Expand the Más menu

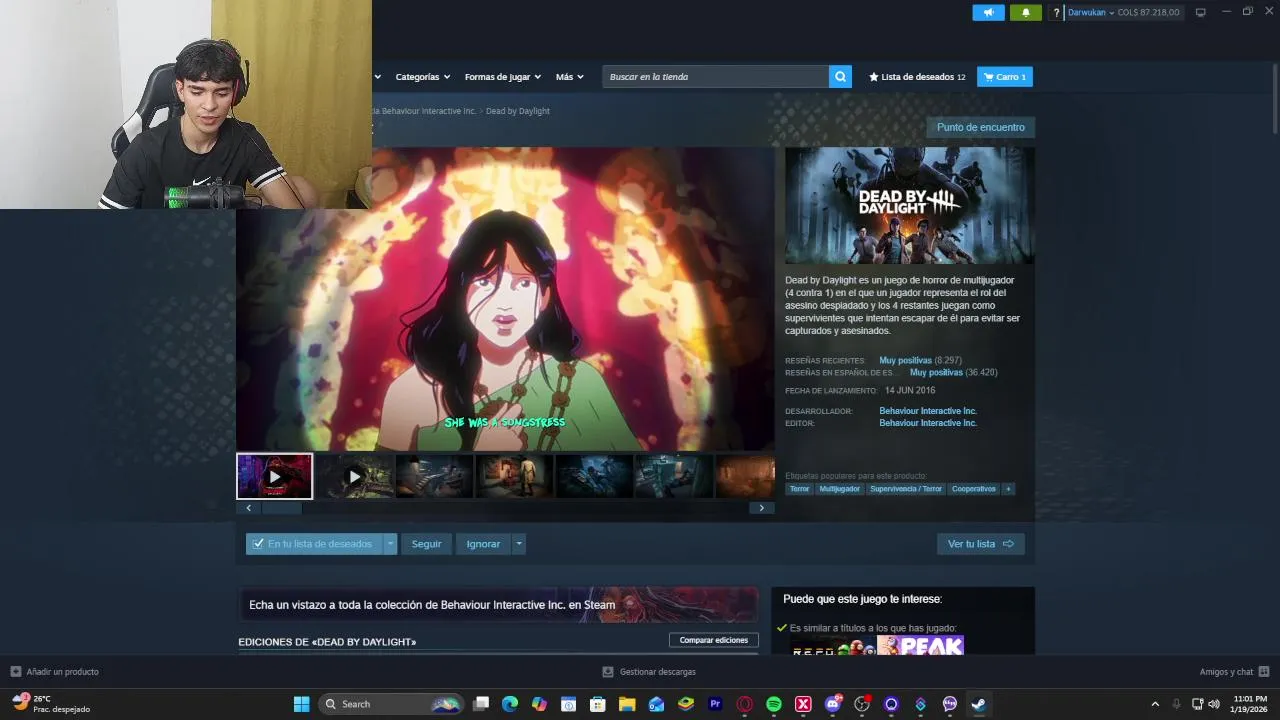click(570, 76)
